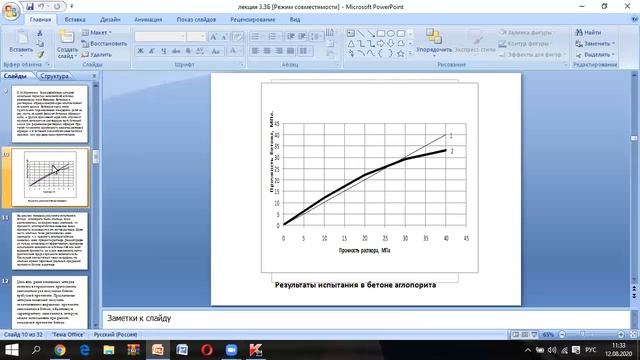Increase list indent level
The image size is (640, 360).
click(302, 37)
